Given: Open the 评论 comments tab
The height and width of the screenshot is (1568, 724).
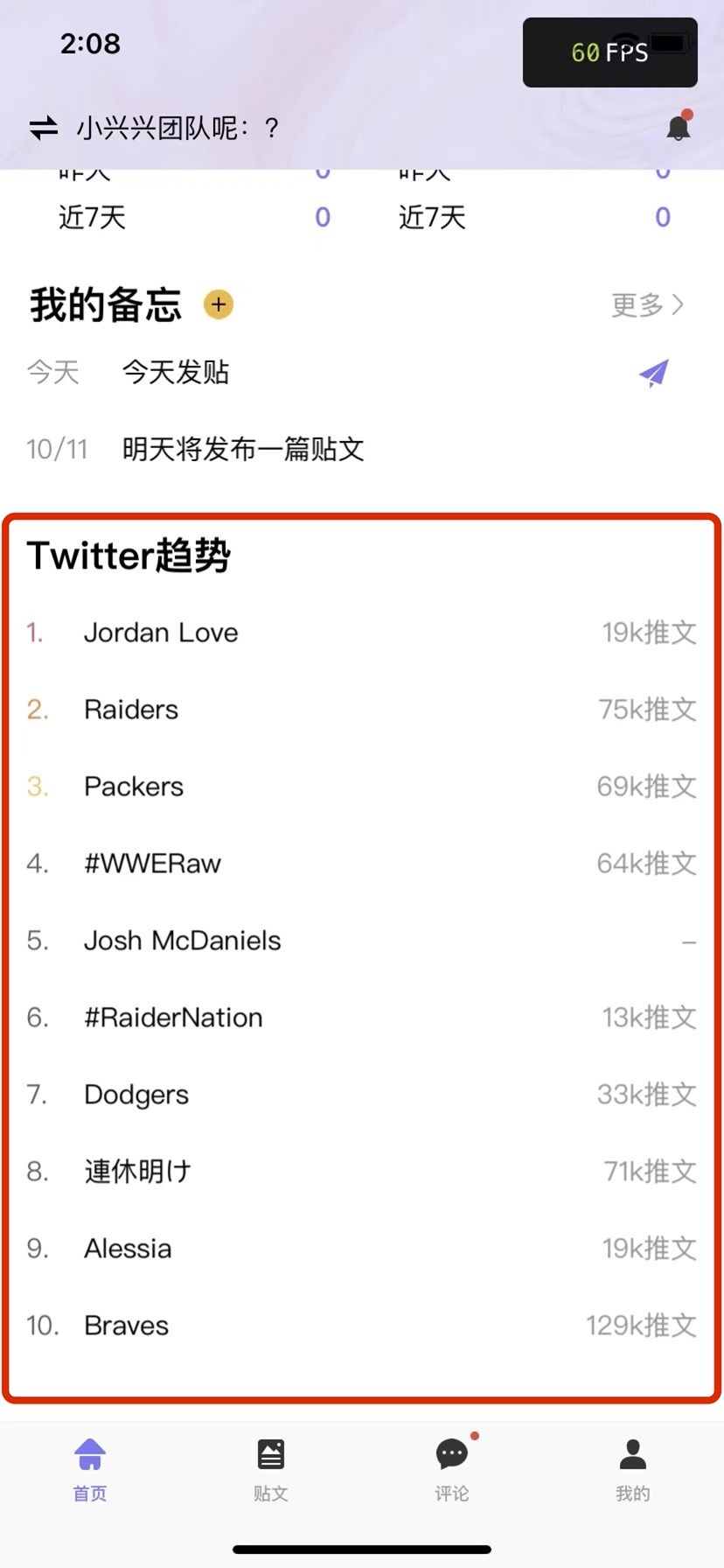Looking at the screenshot, I should coord(452,1470).
